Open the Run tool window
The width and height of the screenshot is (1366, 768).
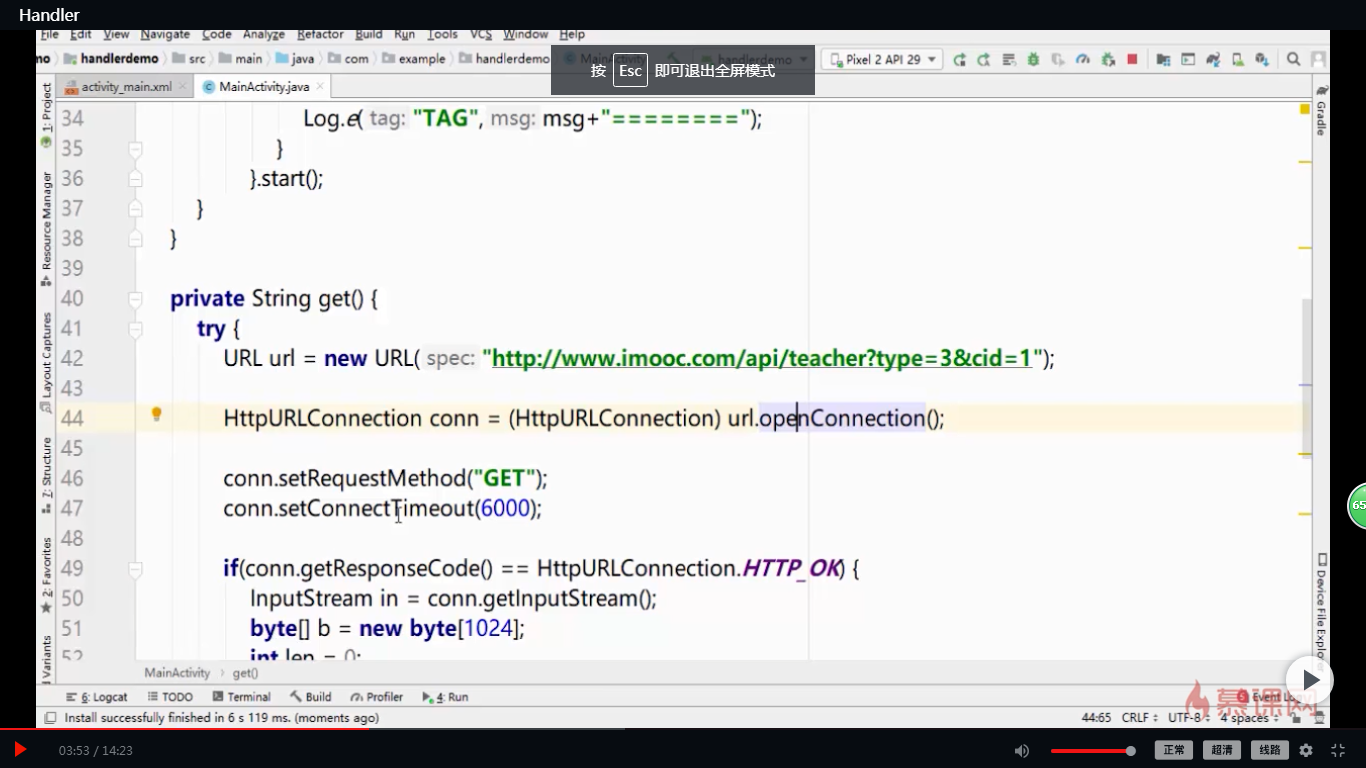(x=446, y=697)
